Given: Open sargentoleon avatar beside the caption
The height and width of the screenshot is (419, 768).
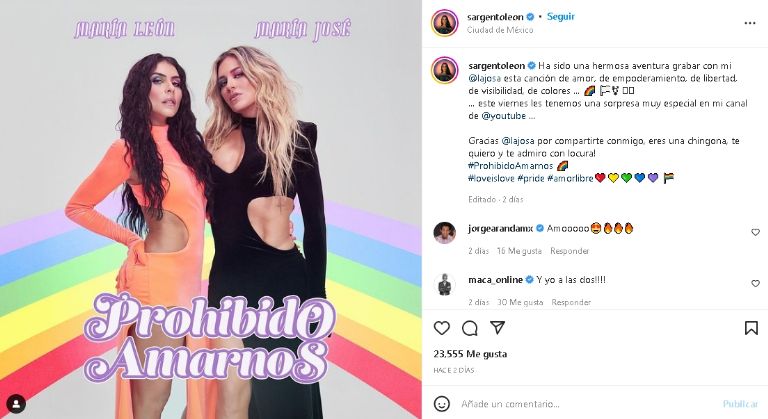Looking at the screenshot, I should [x=445, y=70].
